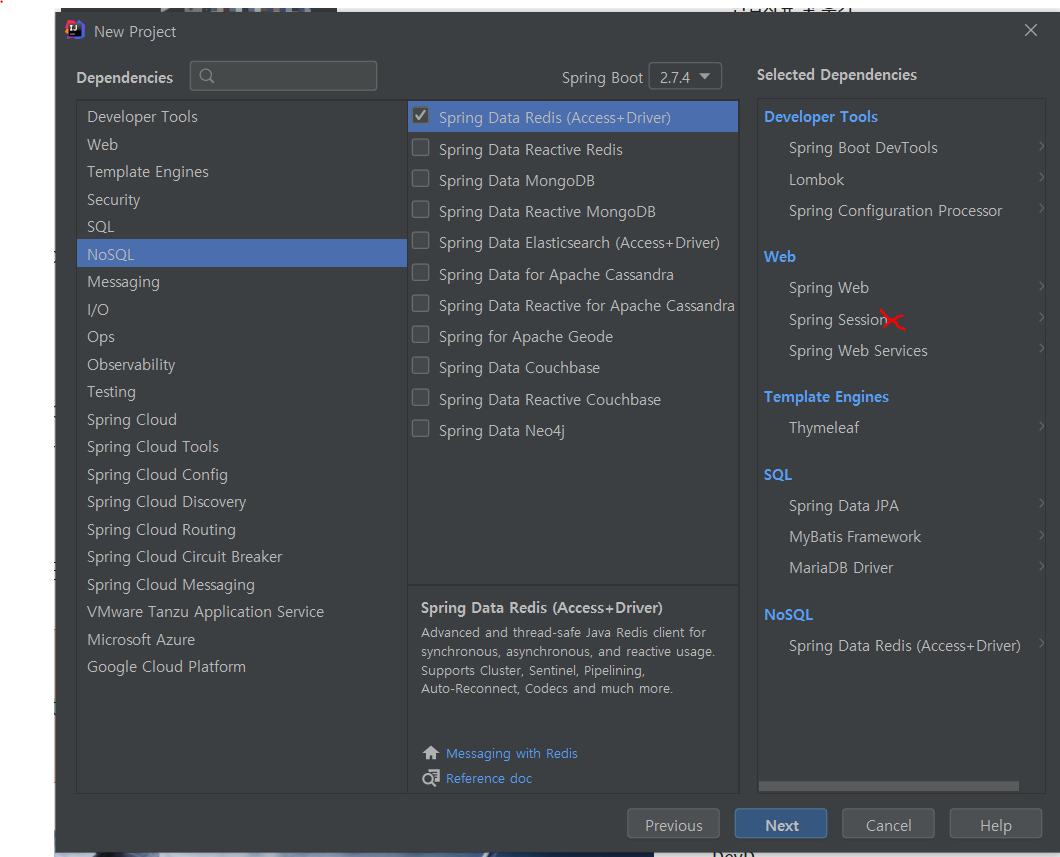Select Spring Cloud Config category
This screenshot has height=857, width=1060.
(241, 474)
